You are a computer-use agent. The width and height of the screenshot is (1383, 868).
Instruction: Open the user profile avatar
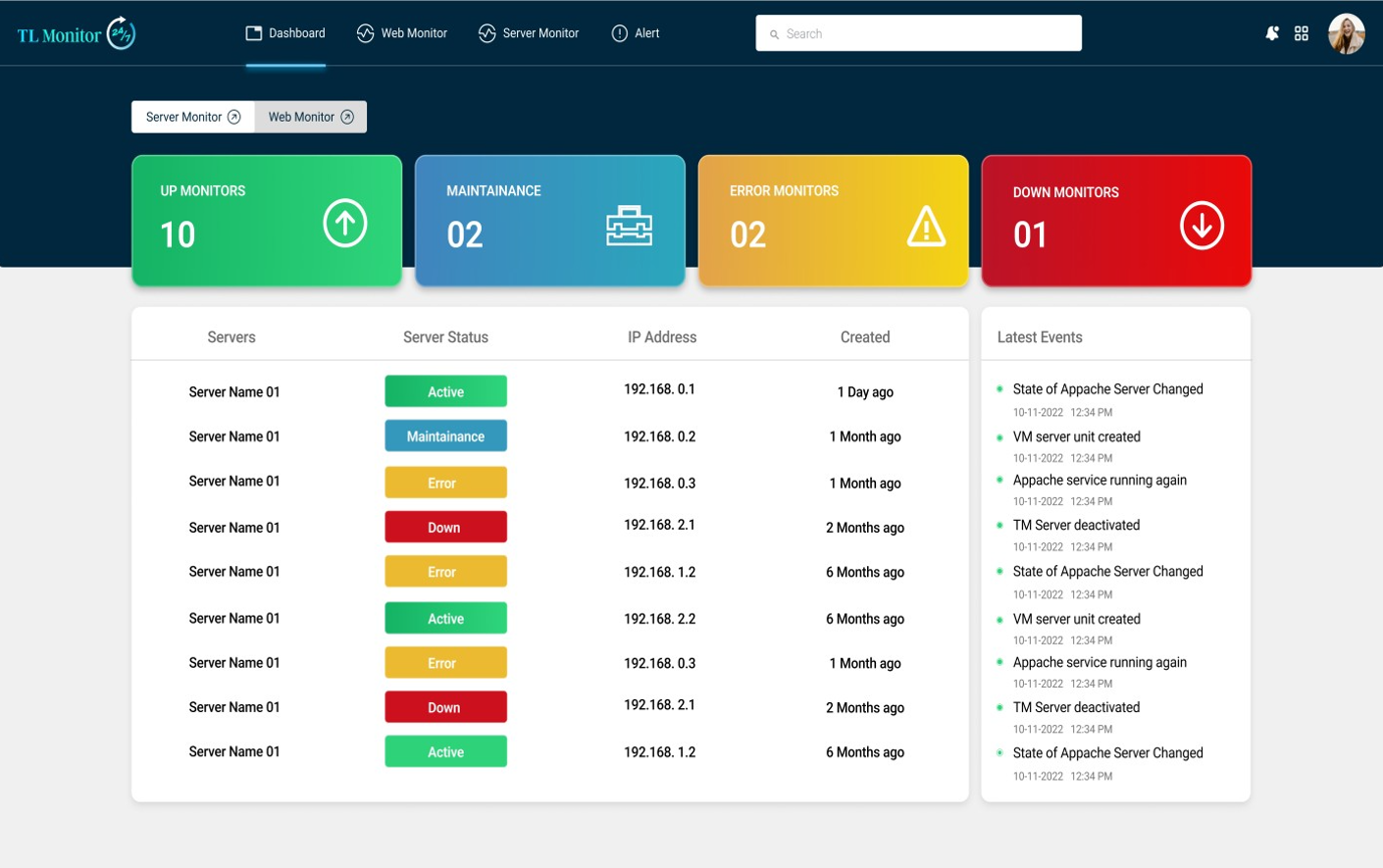click(x=1346, y=33)
